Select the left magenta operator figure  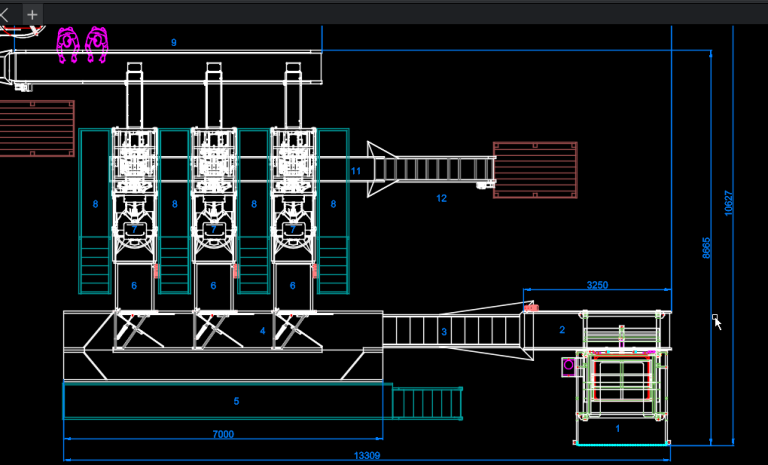[69, 44]
